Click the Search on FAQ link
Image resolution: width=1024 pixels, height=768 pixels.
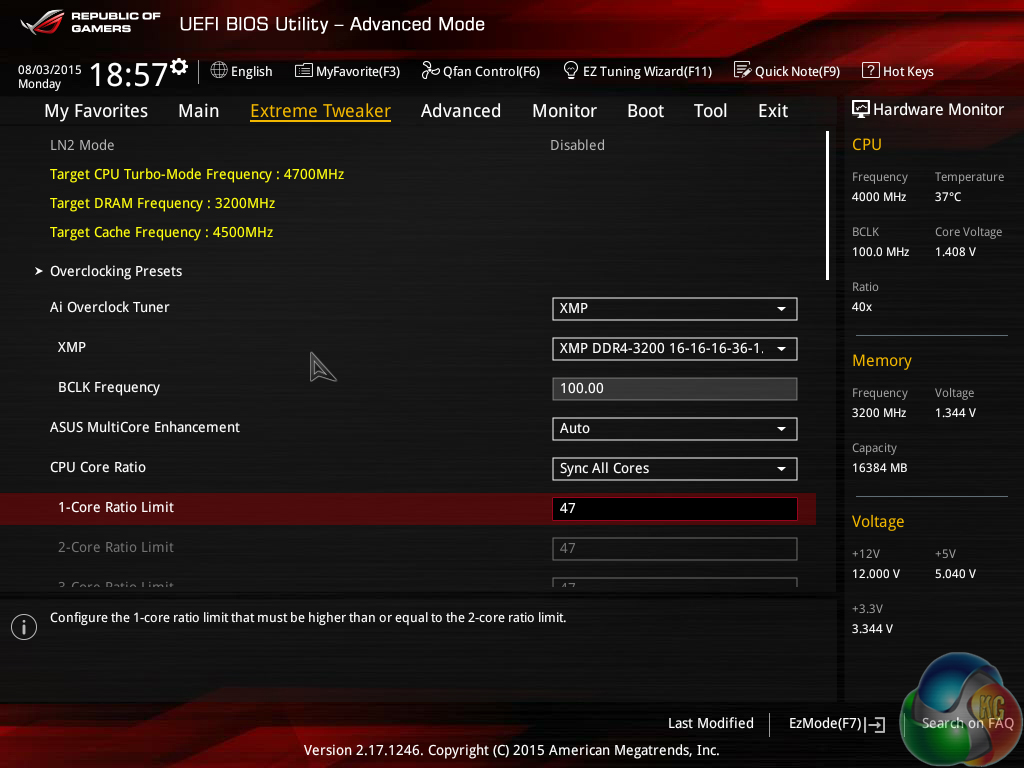point(967,723)
